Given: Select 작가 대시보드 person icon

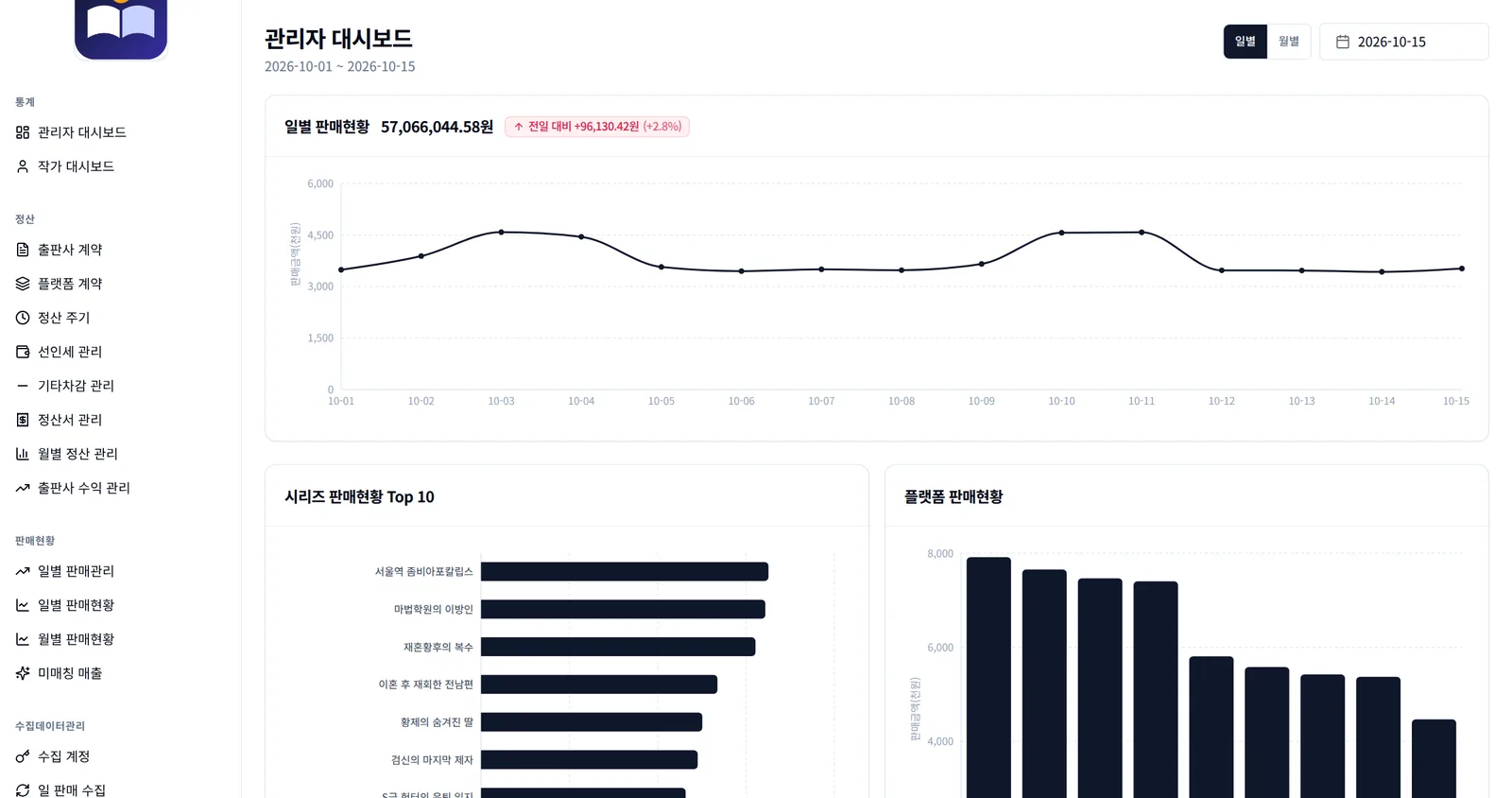Looking at the screenshot, I should coord(23,166).
